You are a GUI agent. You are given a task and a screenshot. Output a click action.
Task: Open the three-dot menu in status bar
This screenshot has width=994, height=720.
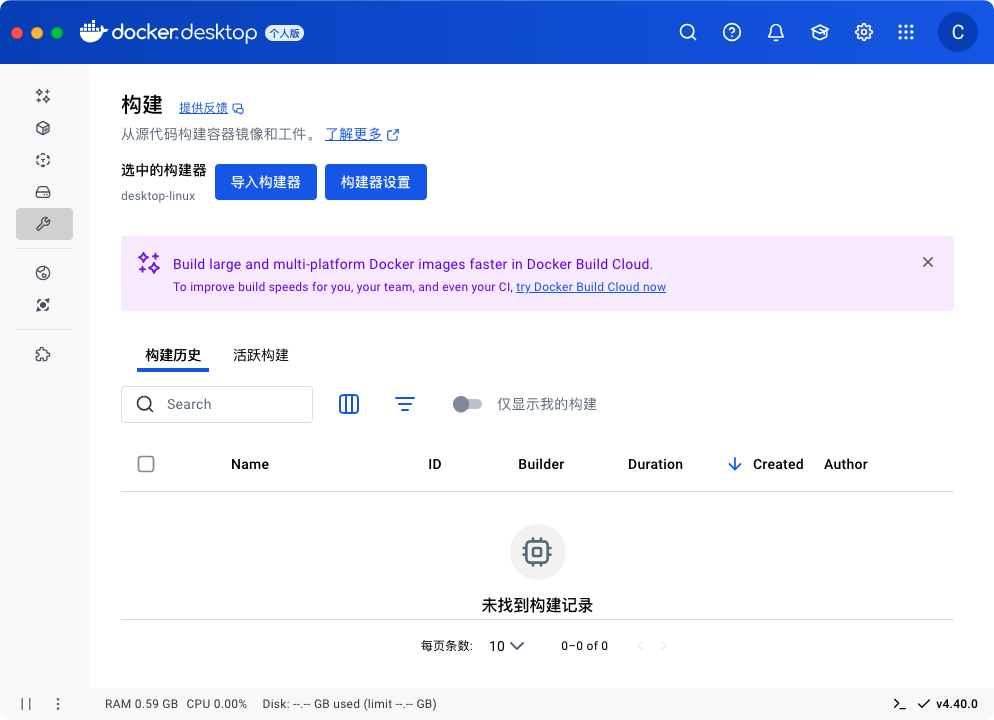point(58,704)
